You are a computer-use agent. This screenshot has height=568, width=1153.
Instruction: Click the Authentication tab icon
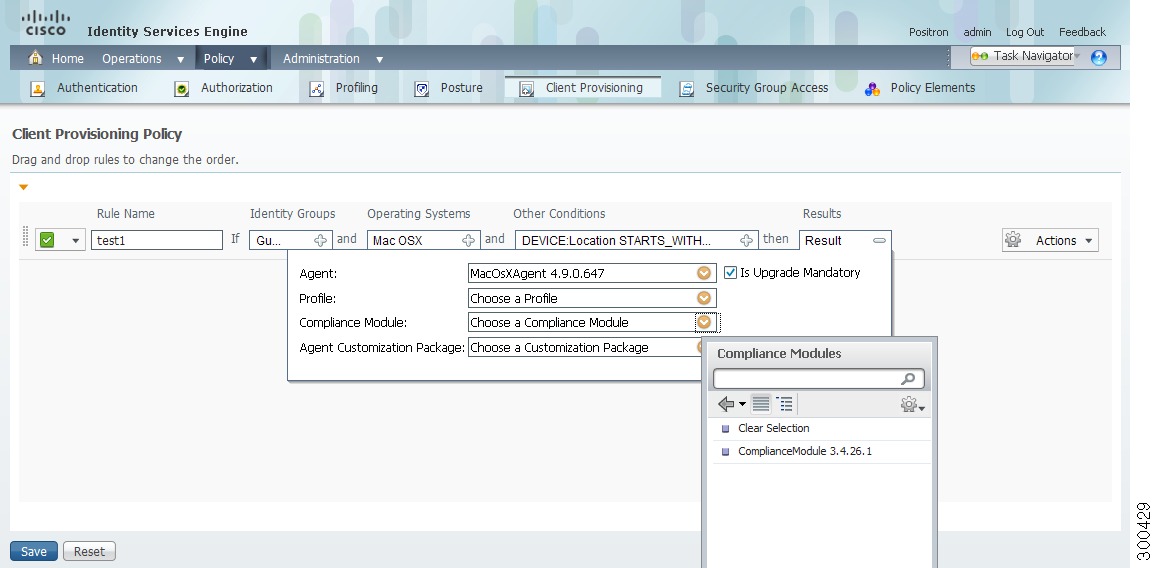tap(38, 89)
